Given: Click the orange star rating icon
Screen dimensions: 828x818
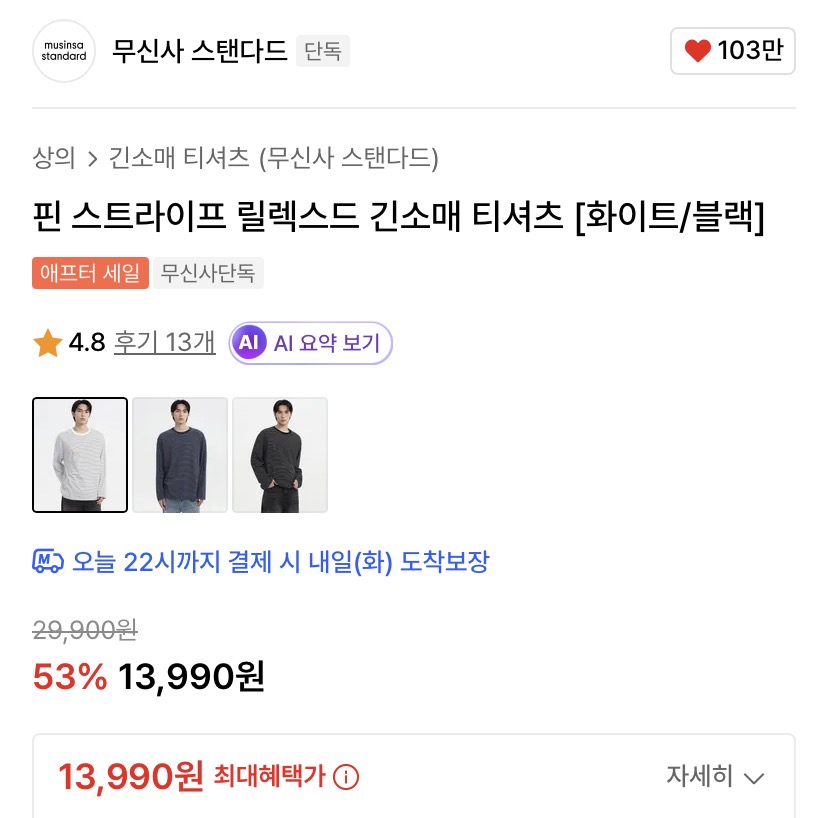Looking at the screenshot, I should click(x=47, y=344).
